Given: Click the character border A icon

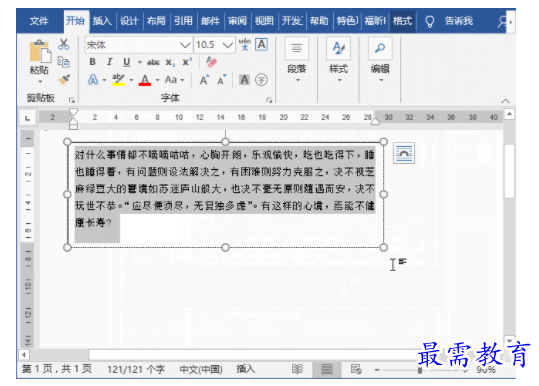Looking at the screenshot, I should pos(262,45).
